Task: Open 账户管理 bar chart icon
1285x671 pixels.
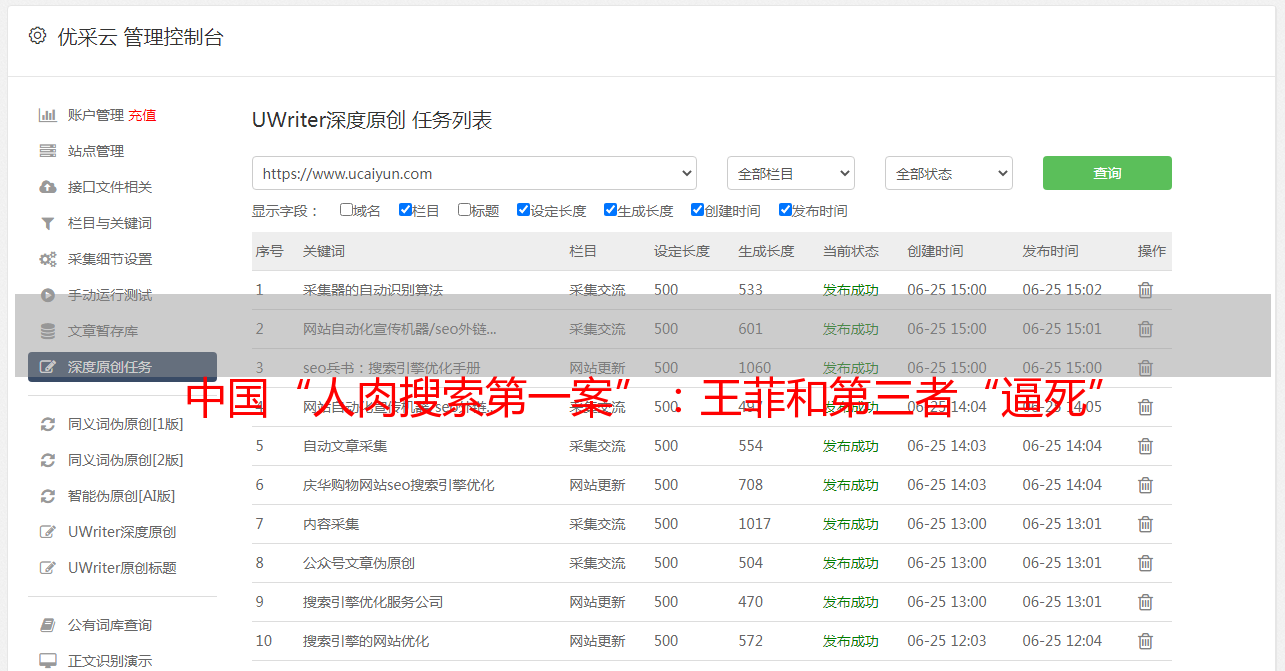Action: click(x=47, y=115)
